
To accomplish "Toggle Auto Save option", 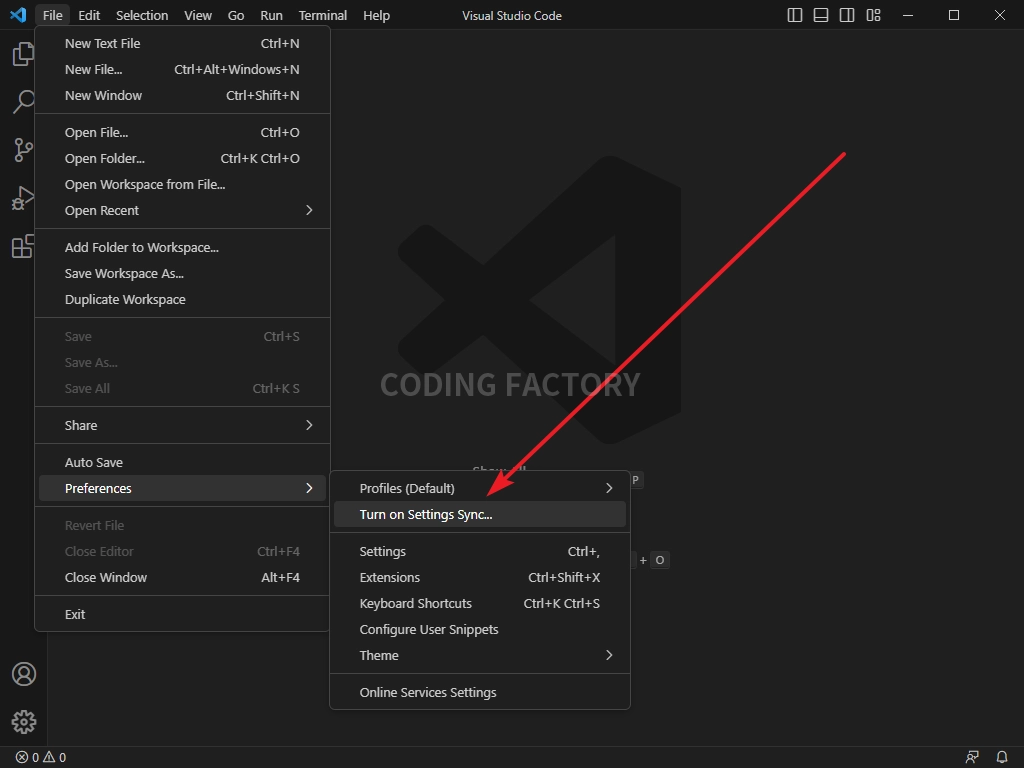I will [182, 462].
